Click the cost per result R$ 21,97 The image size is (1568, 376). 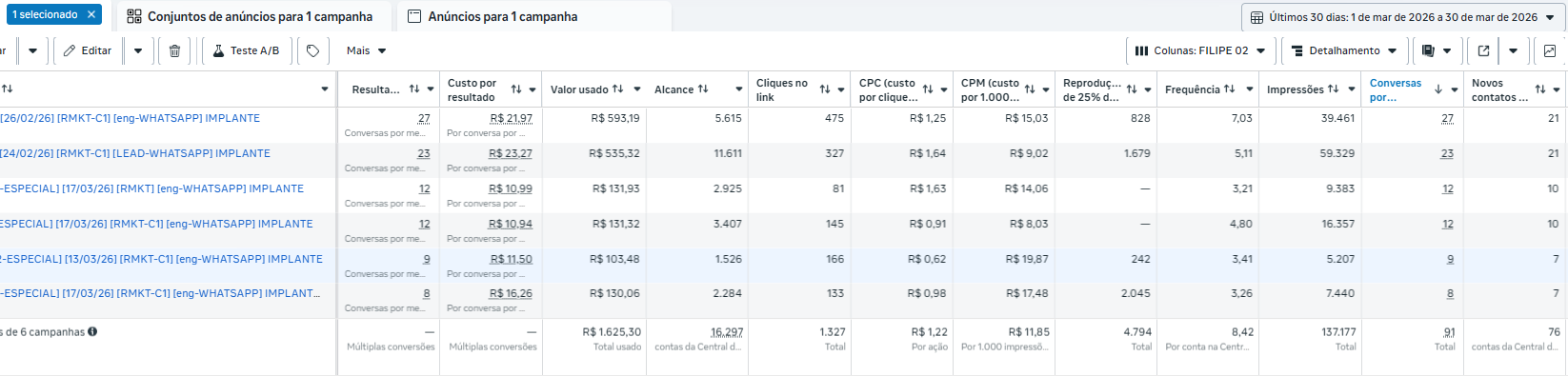512,119
